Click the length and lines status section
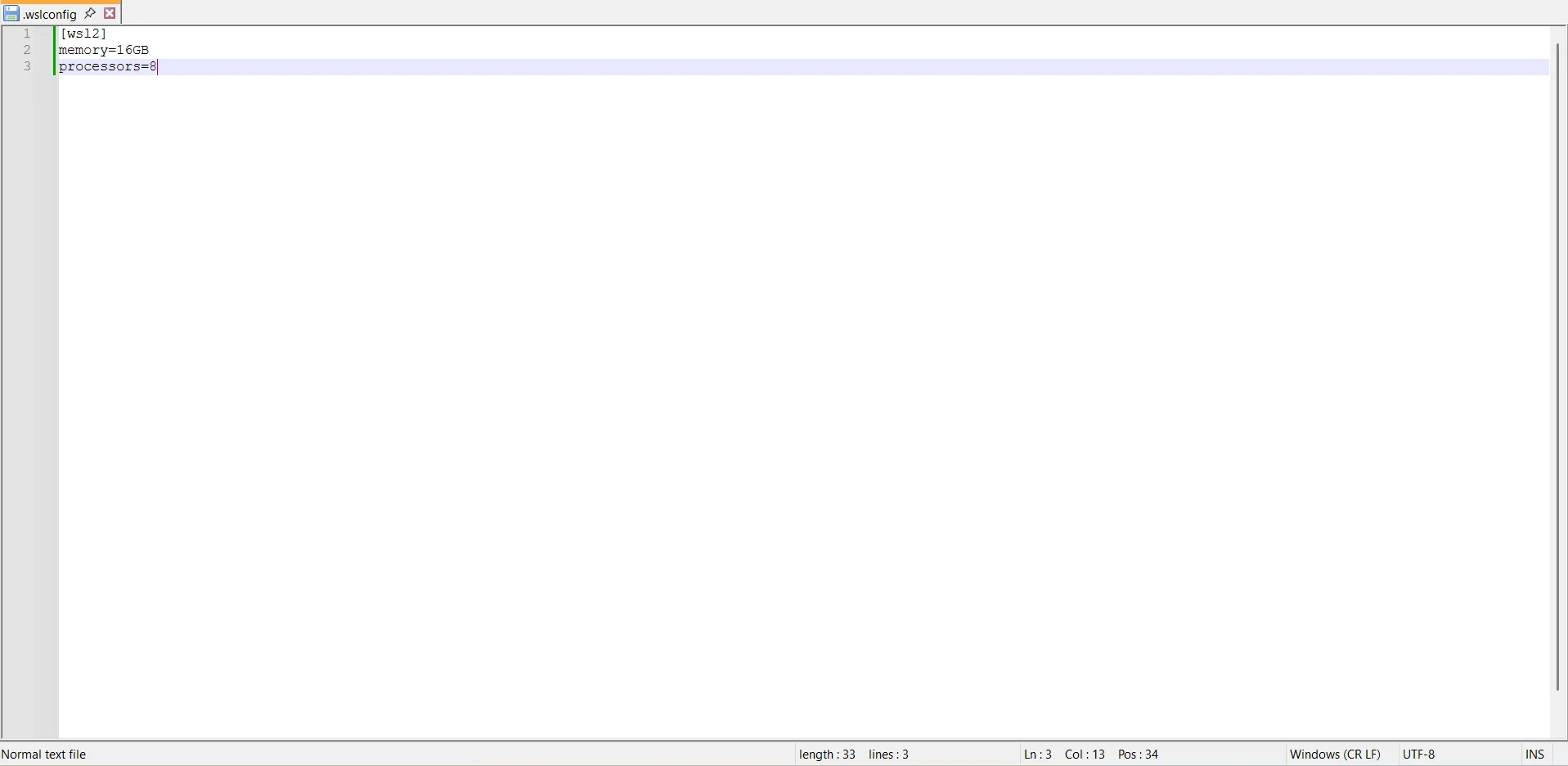The height and width of the screenshot is (766, 1568). pos(855,754)
